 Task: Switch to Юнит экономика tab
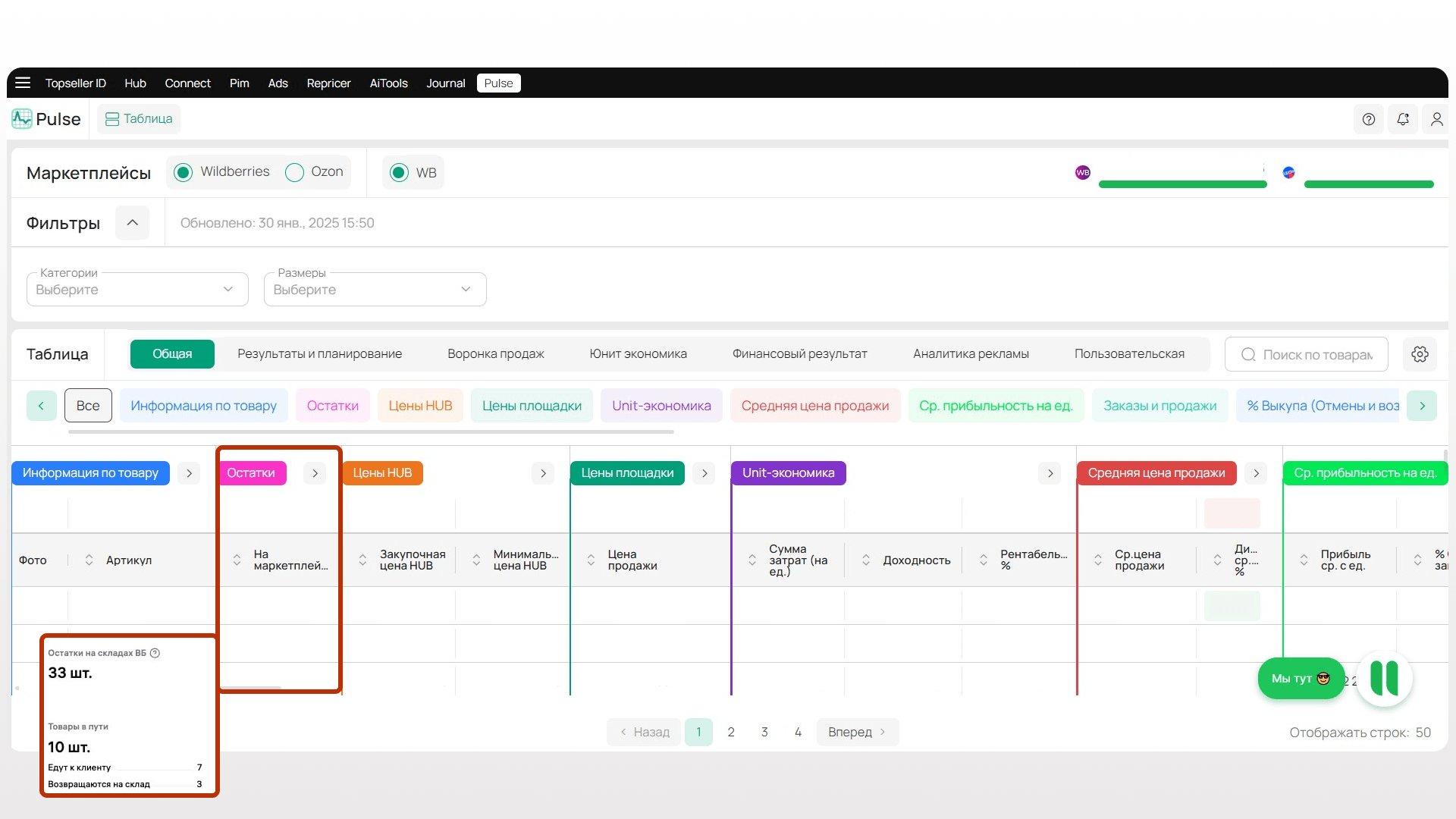point(638,354)
